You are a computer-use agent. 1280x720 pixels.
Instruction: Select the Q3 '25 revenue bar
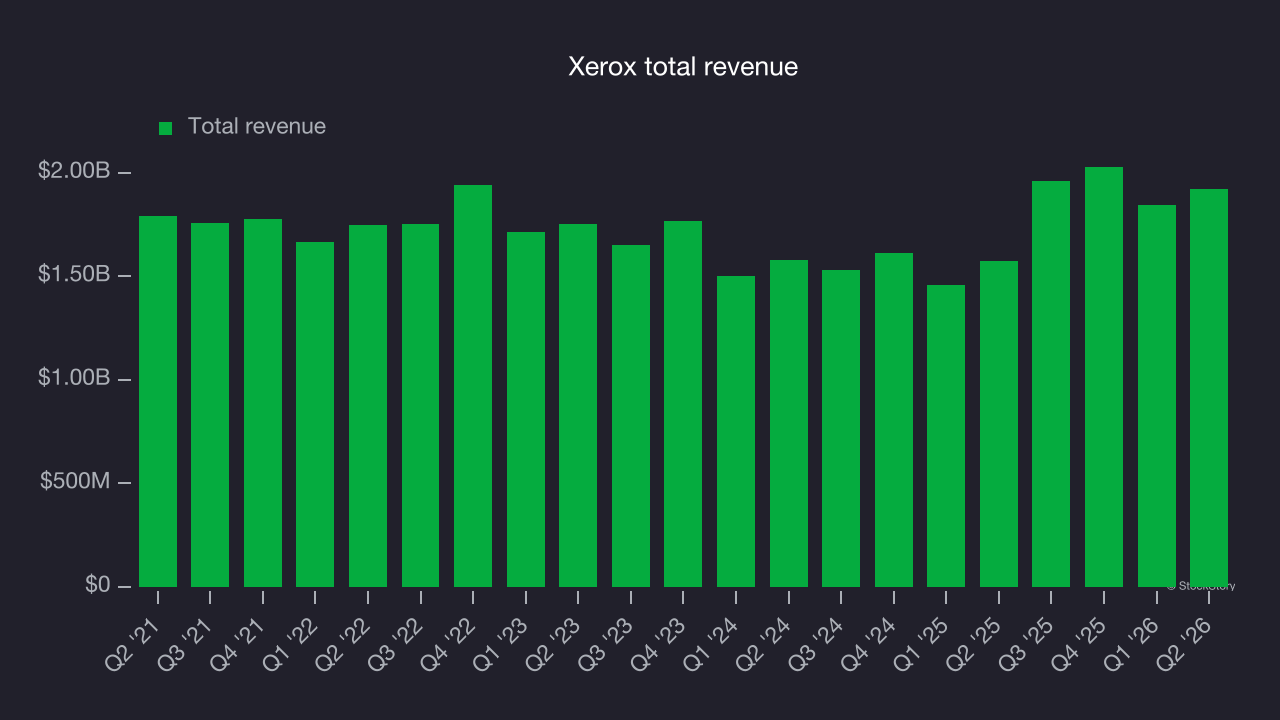1051,384
